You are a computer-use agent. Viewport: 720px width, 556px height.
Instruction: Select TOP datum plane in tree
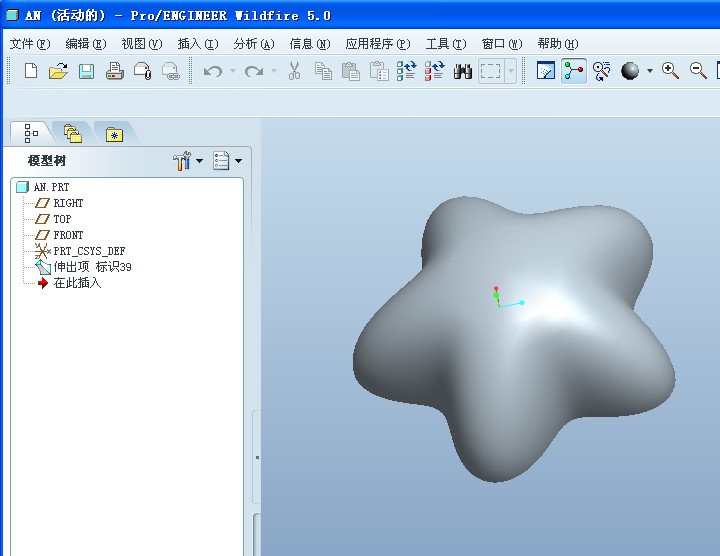(x=62, y=219)
